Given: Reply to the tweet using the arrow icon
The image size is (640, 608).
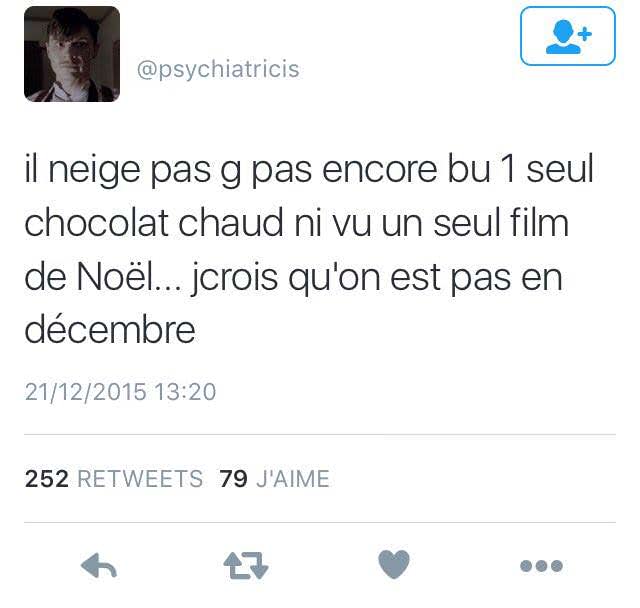Looking at the screenshot, I should [99, 566].
